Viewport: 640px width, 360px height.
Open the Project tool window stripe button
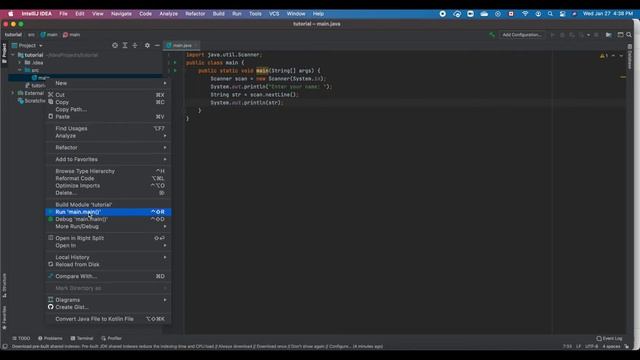click(4, 53)
